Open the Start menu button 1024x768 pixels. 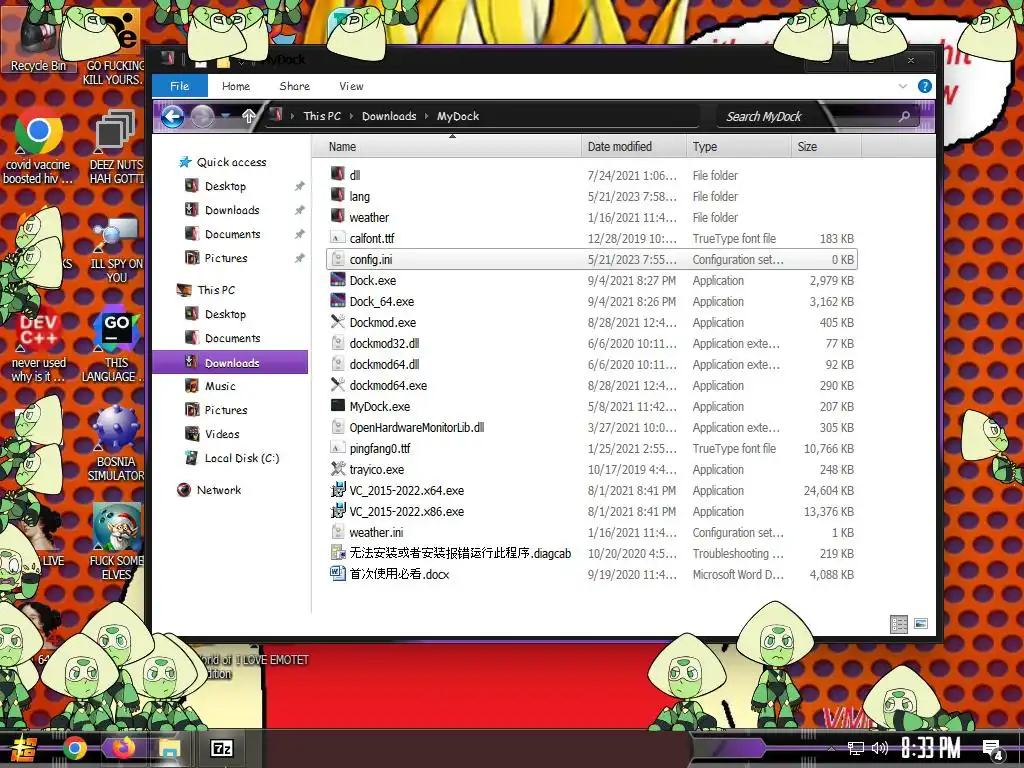pyautogui.click(x=24, y=749)
